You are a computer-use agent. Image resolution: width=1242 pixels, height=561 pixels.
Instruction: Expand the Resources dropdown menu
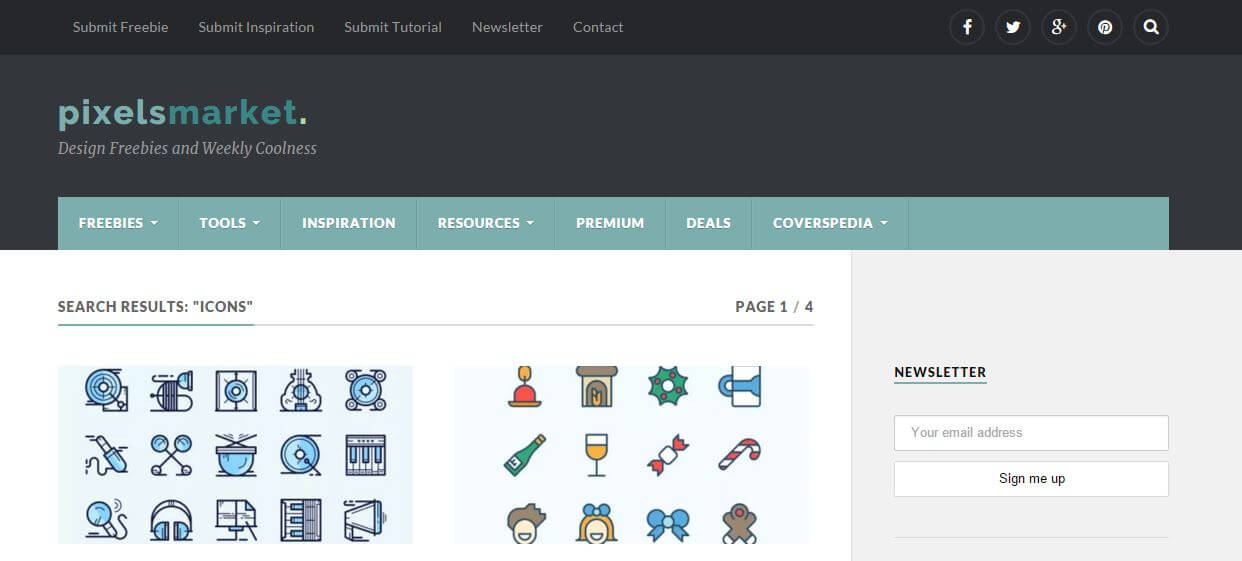pyautogui.click(x=485, y=223)
